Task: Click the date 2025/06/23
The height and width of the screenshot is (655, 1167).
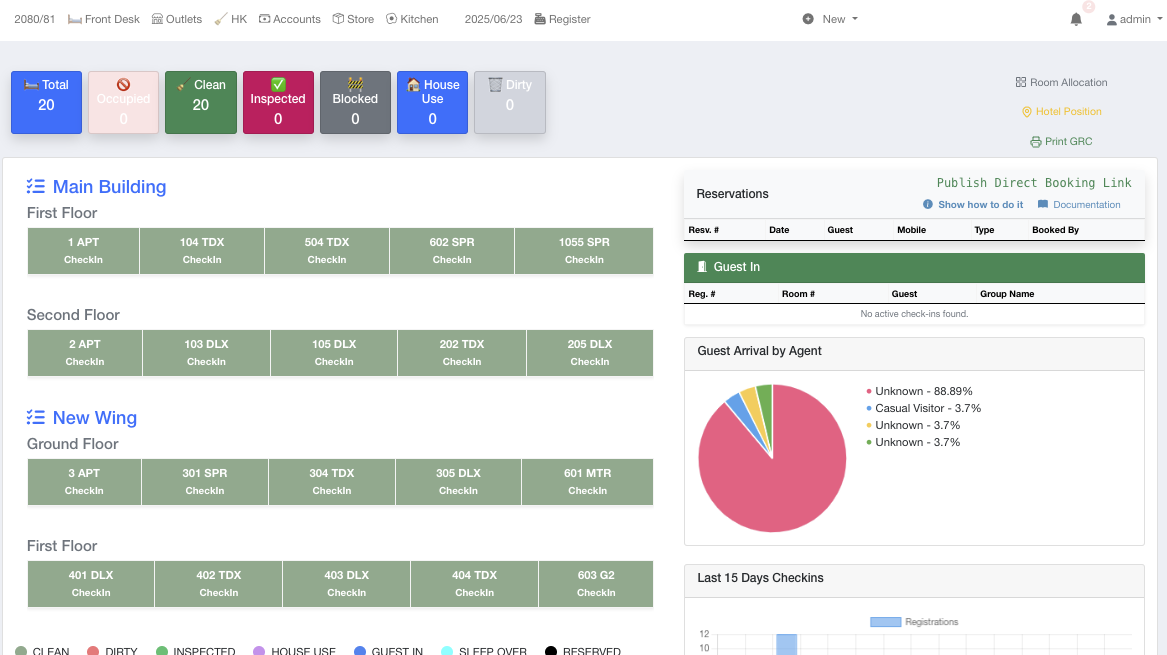Action: point(493,19)
